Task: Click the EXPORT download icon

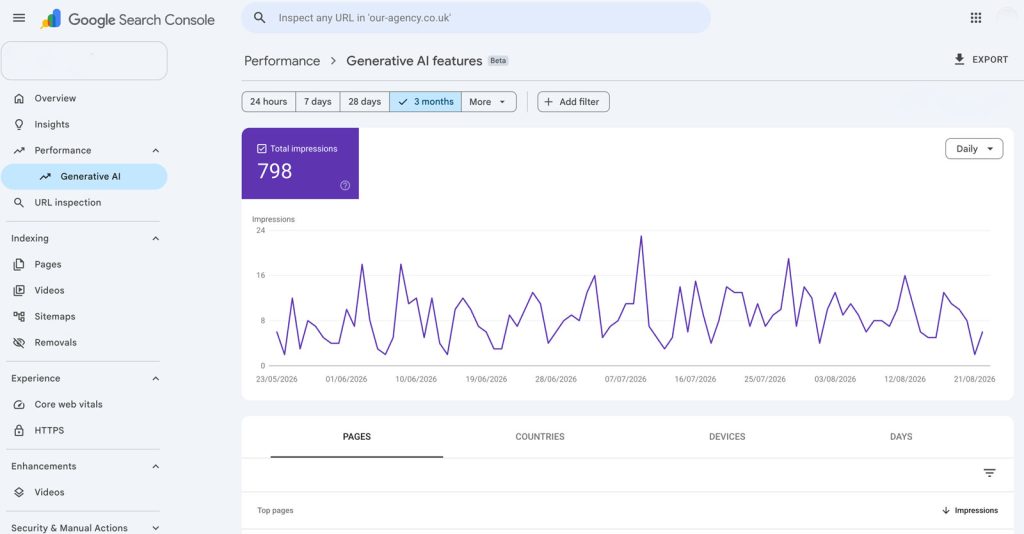Action: (x=959, y=59)
